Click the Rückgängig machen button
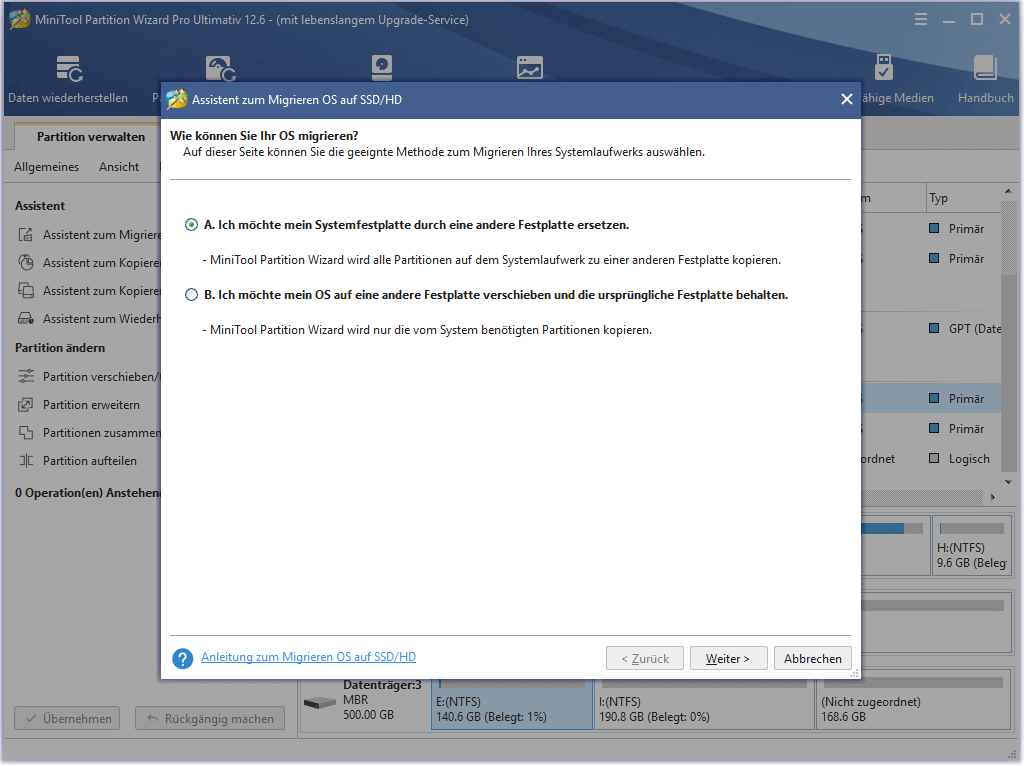 click(210, 718)
